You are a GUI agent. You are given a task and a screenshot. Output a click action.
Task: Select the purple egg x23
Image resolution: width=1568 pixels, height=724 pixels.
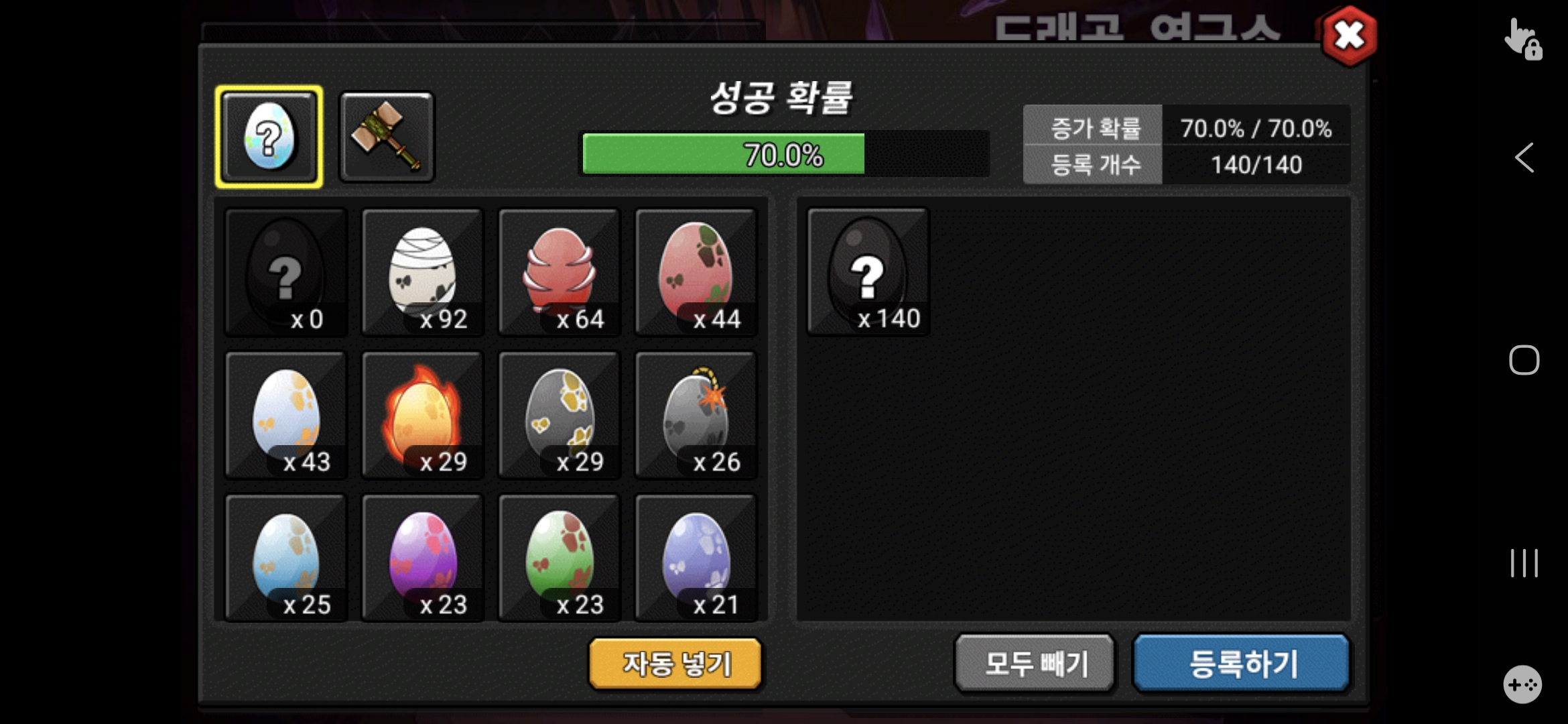[x=422, y=558]
